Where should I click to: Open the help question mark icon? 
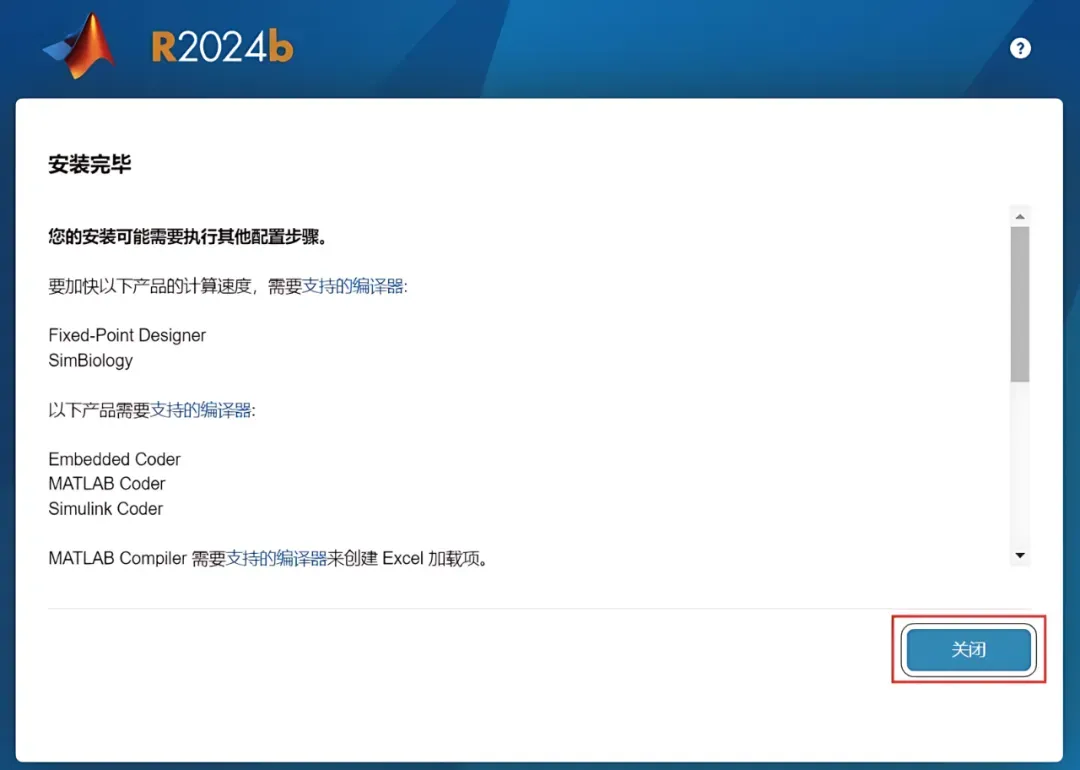1020,48
